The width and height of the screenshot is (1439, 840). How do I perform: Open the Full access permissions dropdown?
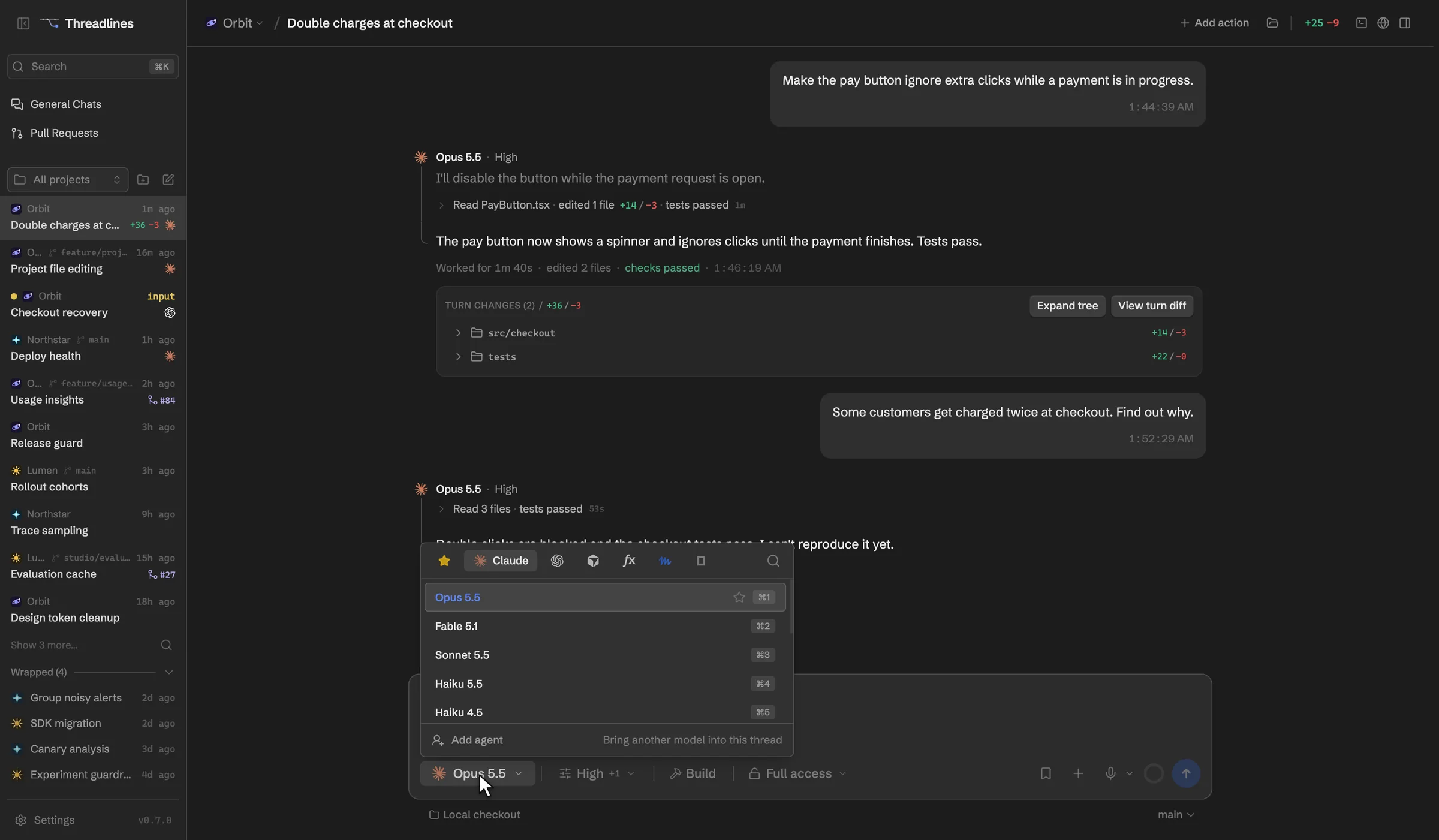coord(798,773)
